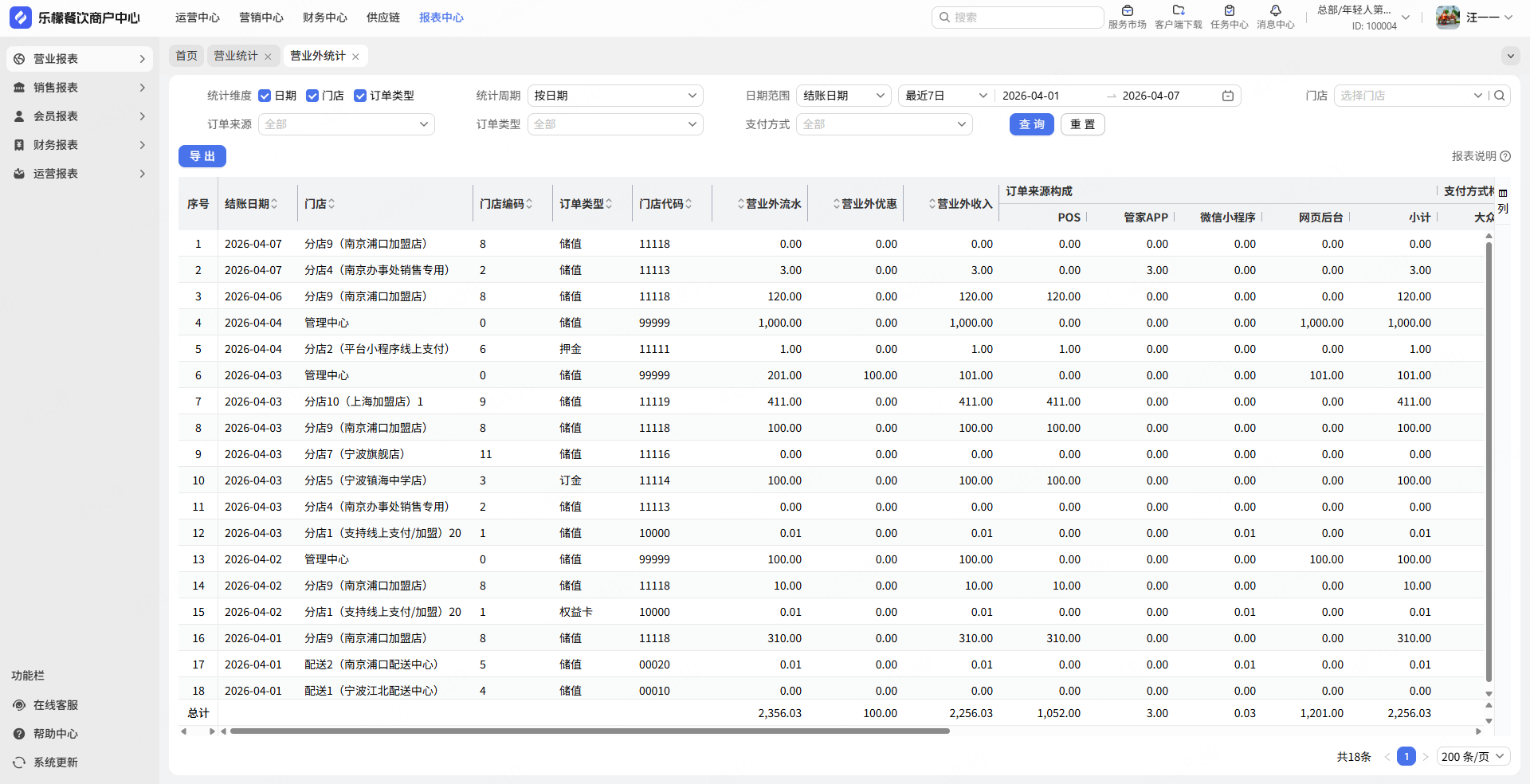
Task: Sort by 结账日期 column sort icon
Action: pyautogui.click(x=274, y=204)
